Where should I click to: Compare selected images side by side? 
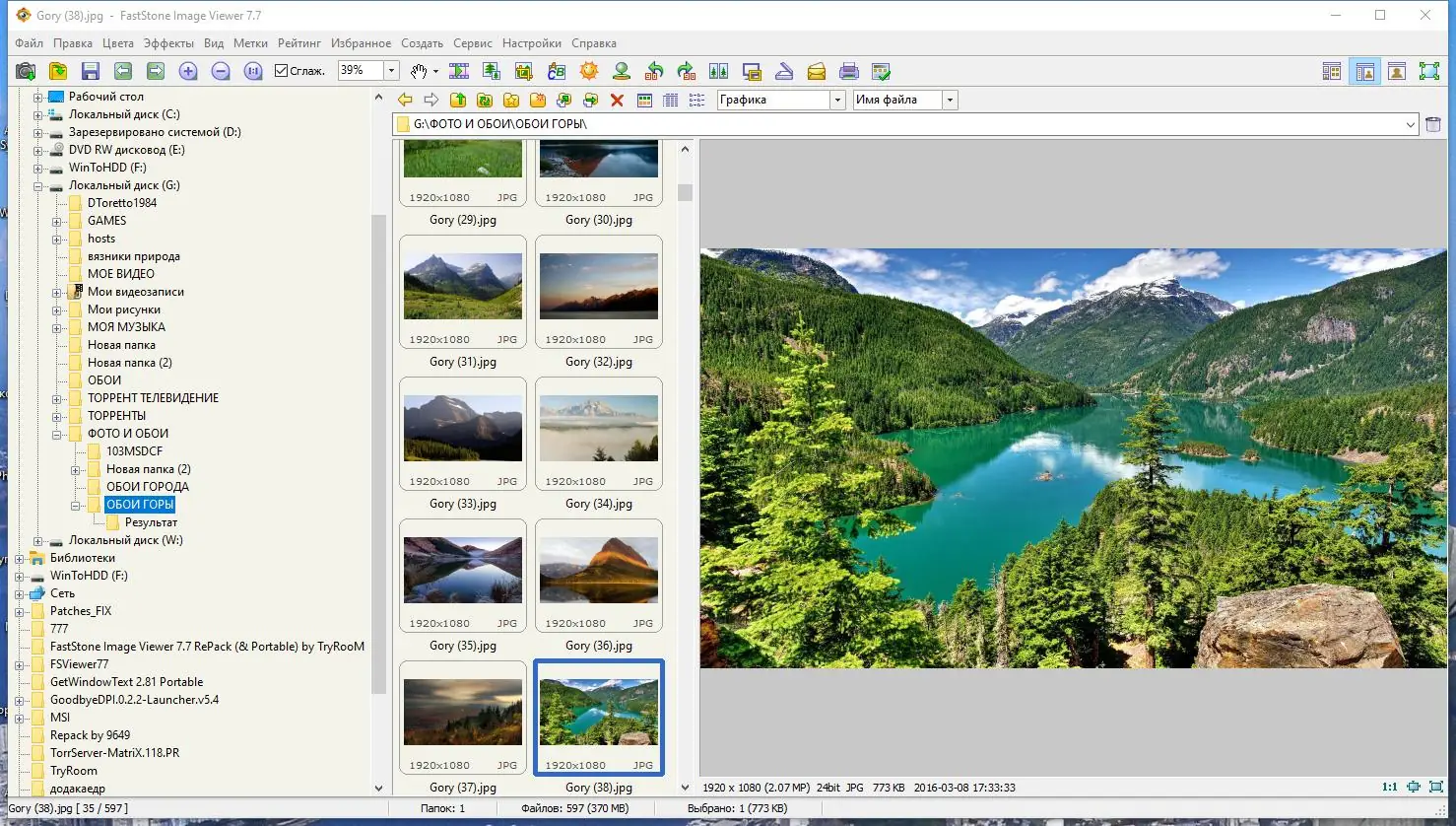(x=719, y=71)
